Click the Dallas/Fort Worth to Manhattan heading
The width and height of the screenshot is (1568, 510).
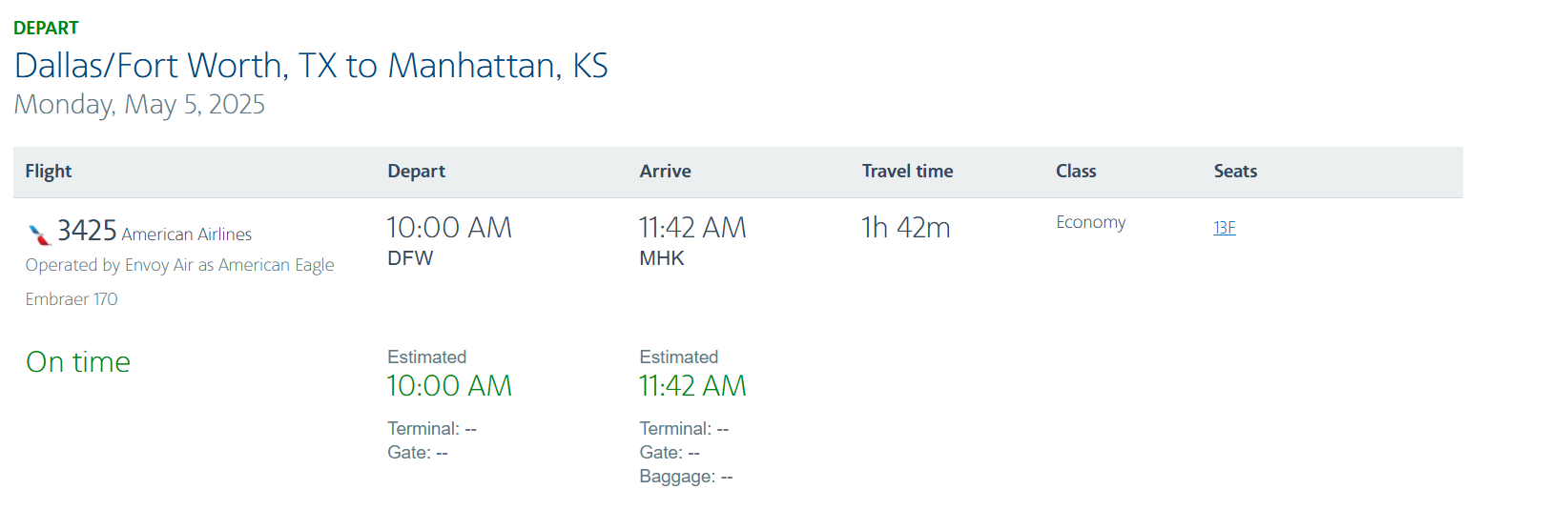coord(311,66)
